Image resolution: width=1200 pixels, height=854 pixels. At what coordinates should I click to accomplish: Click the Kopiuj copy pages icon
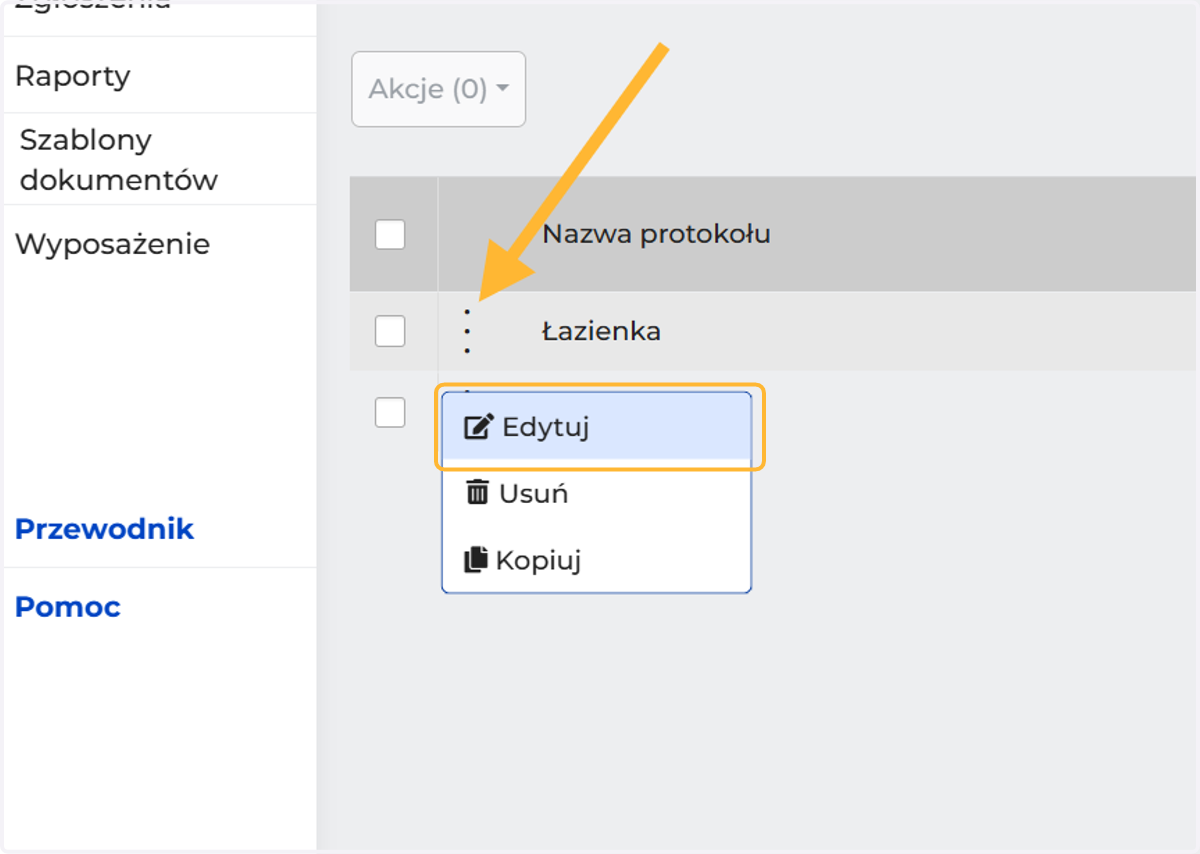476,559
